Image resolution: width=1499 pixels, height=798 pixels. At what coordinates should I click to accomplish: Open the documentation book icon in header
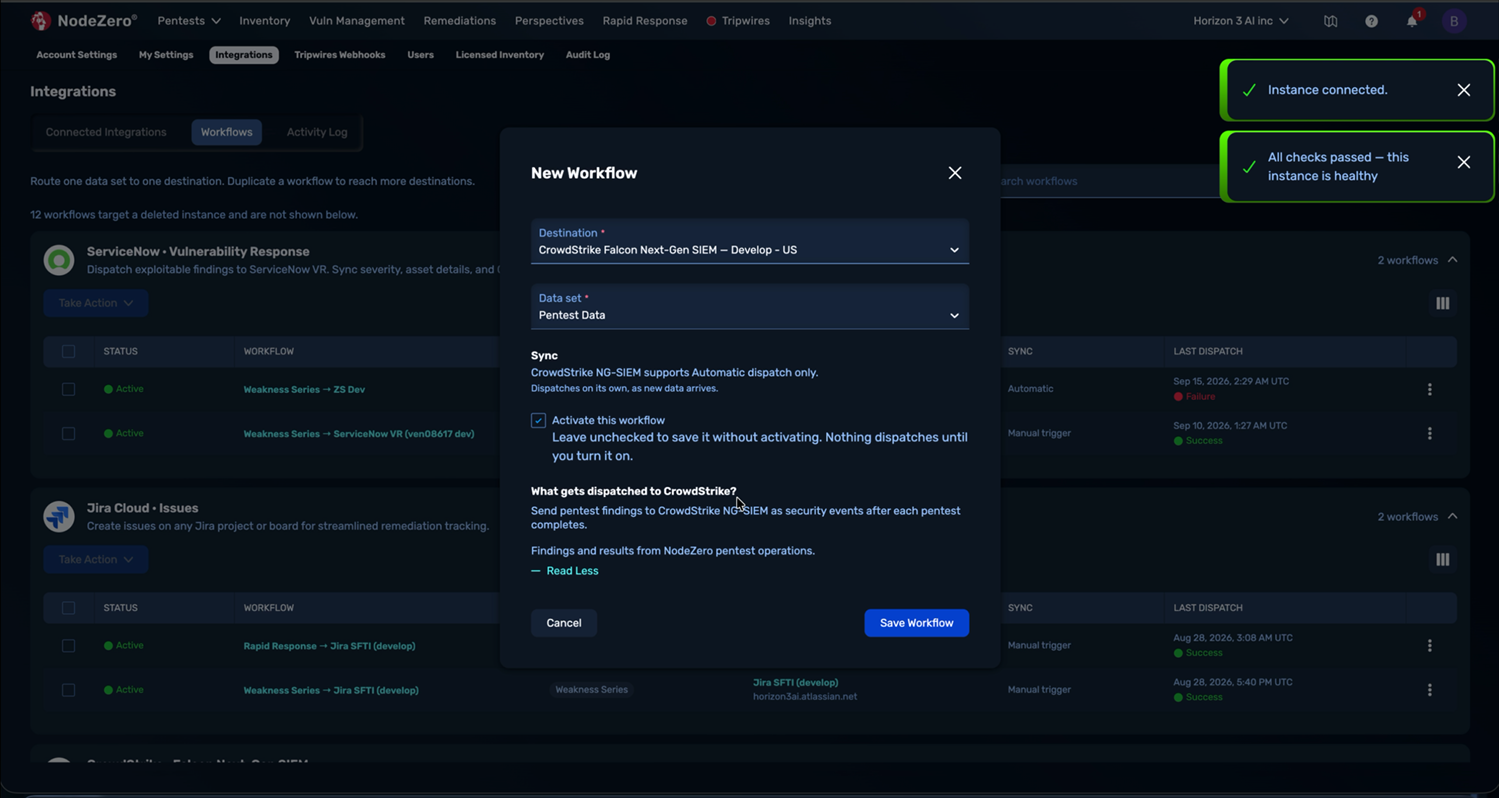tap(1330, 21)
